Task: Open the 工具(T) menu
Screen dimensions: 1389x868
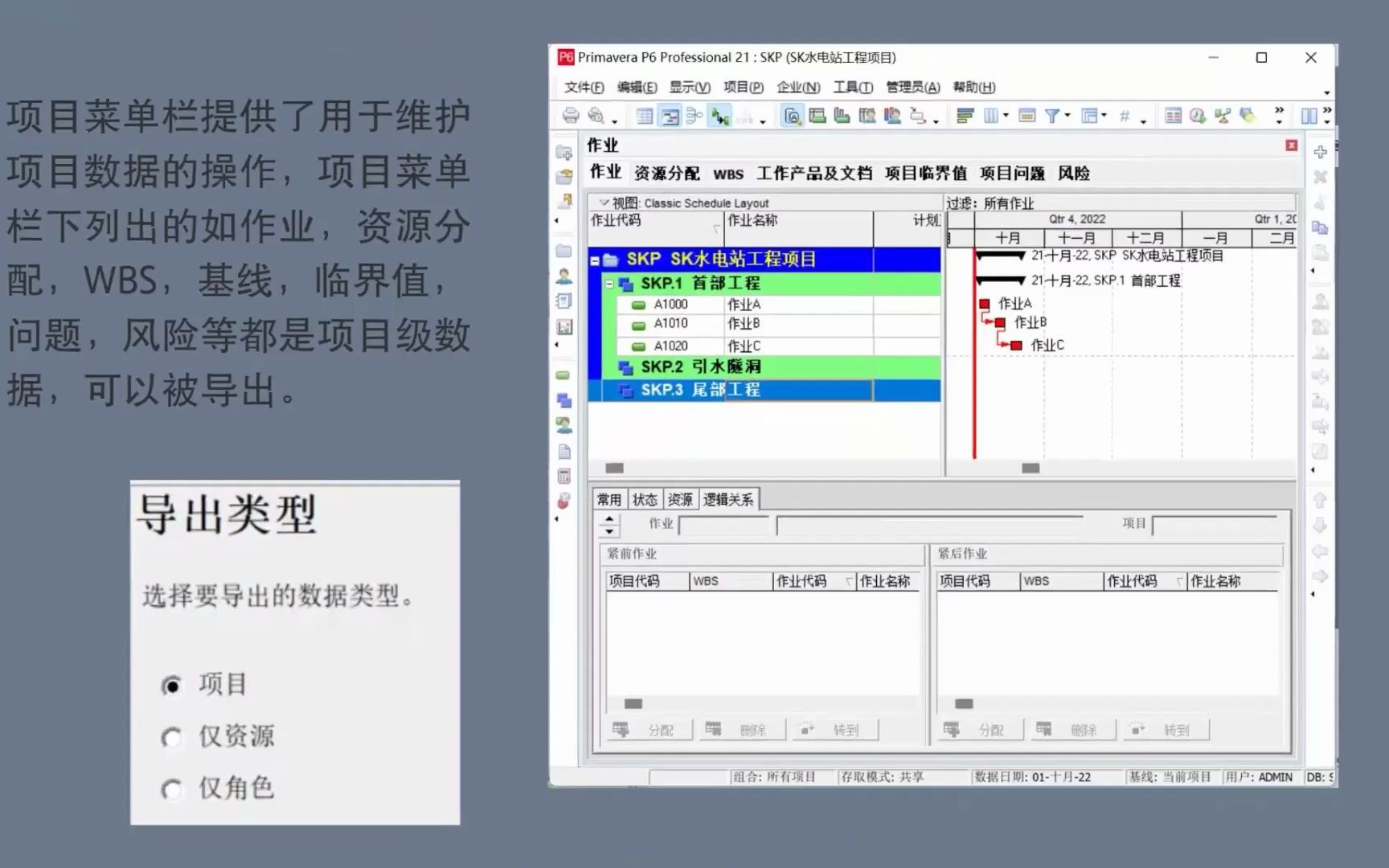Action: point(853,87)
